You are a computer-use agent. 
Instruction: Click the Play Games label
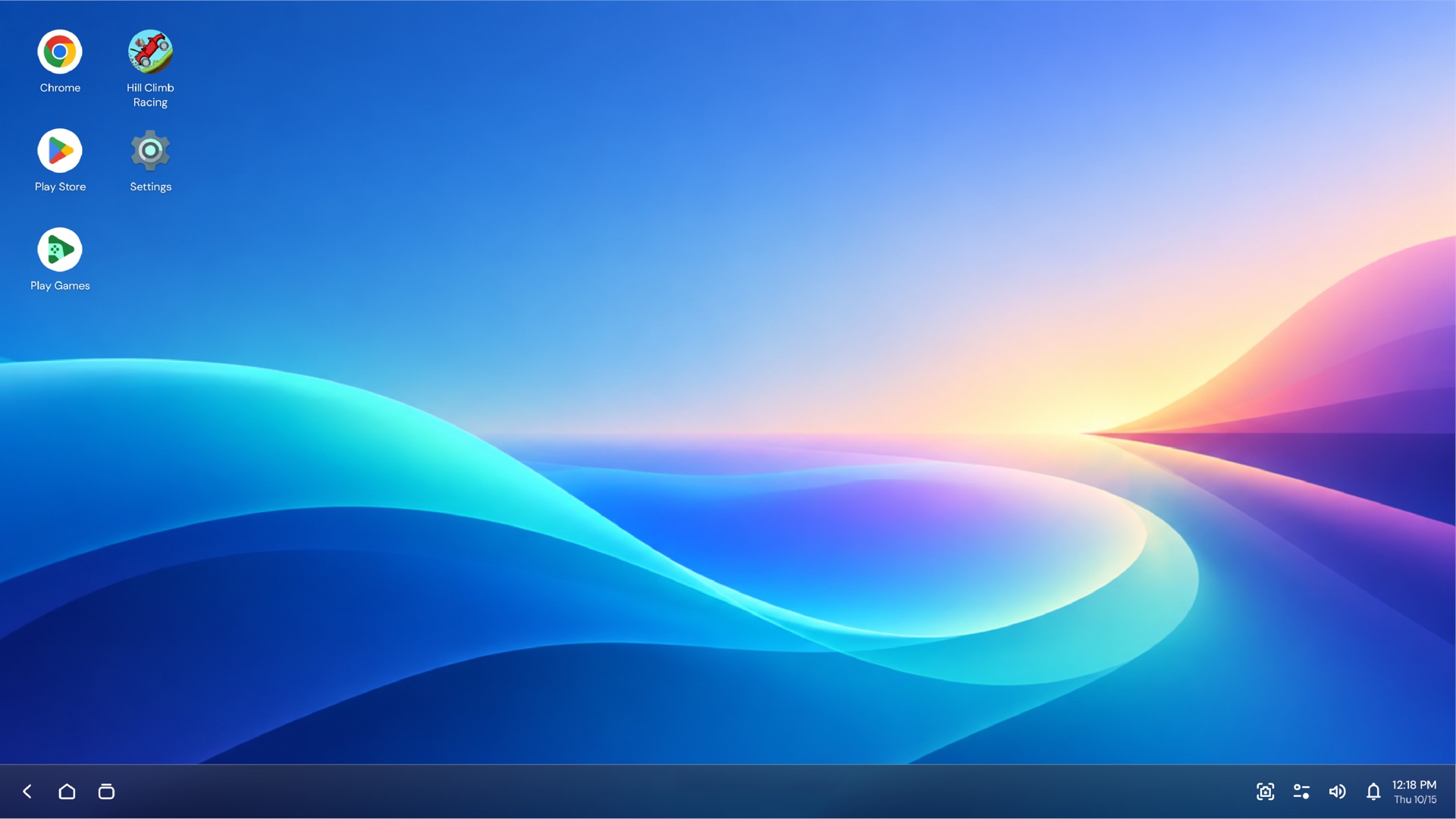pos(60,286)
